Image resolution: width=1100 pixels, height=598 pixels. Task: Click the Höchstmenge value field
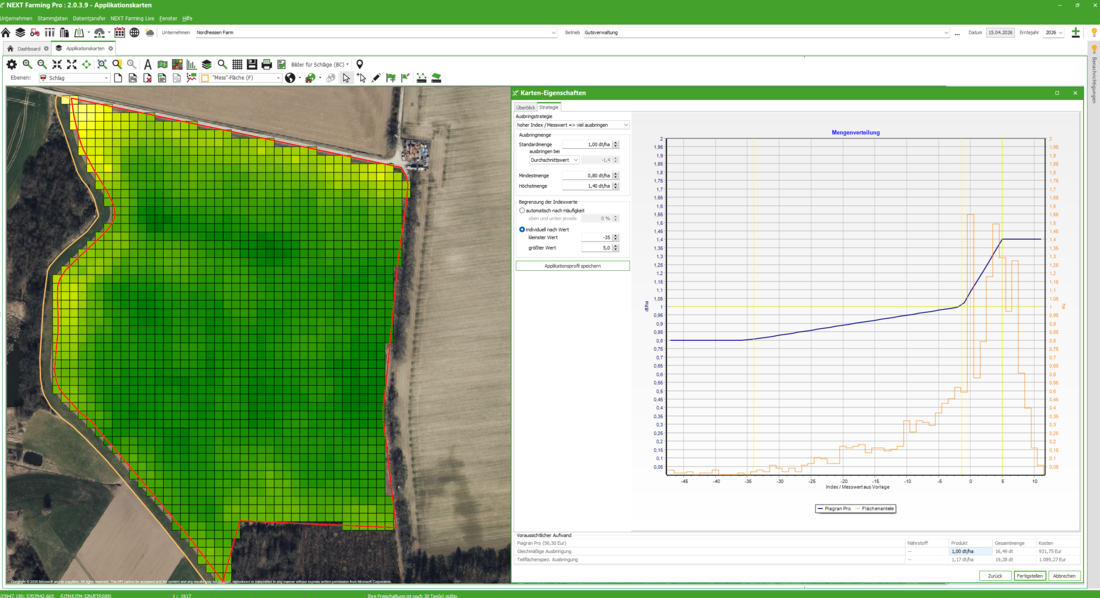pyautogui.click(x=587, y=186)
